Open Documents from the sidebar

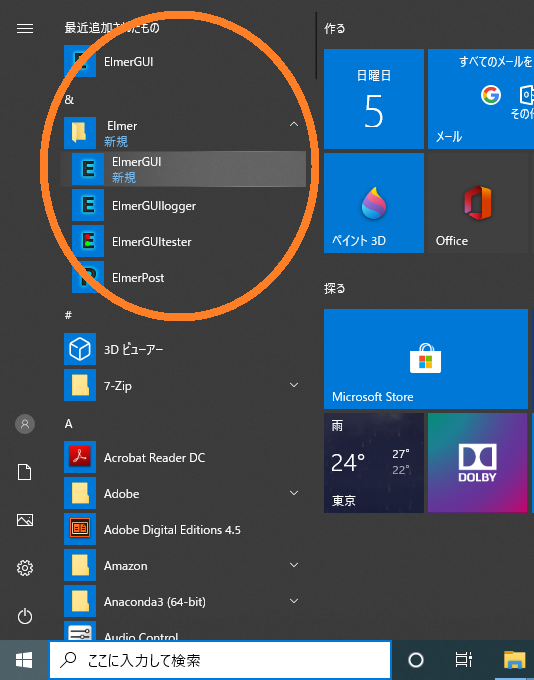(25, 472)
